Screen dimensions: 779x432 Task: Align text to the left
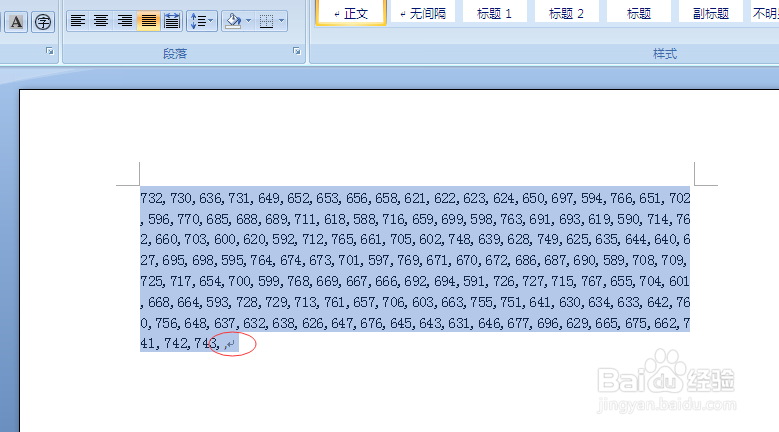(78, 21)
